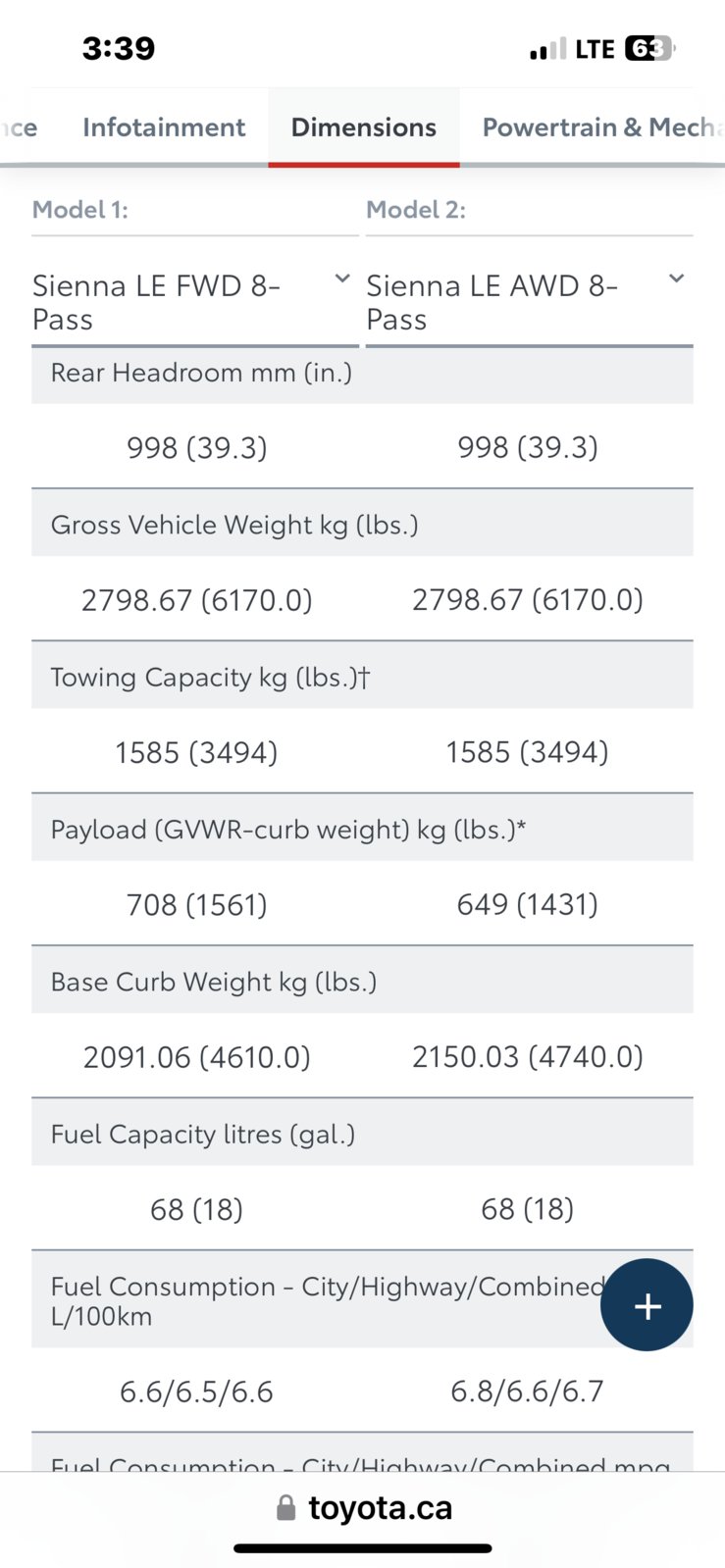
Task: Tap the Base Curb Weight row header
Action: pos(362,982)
